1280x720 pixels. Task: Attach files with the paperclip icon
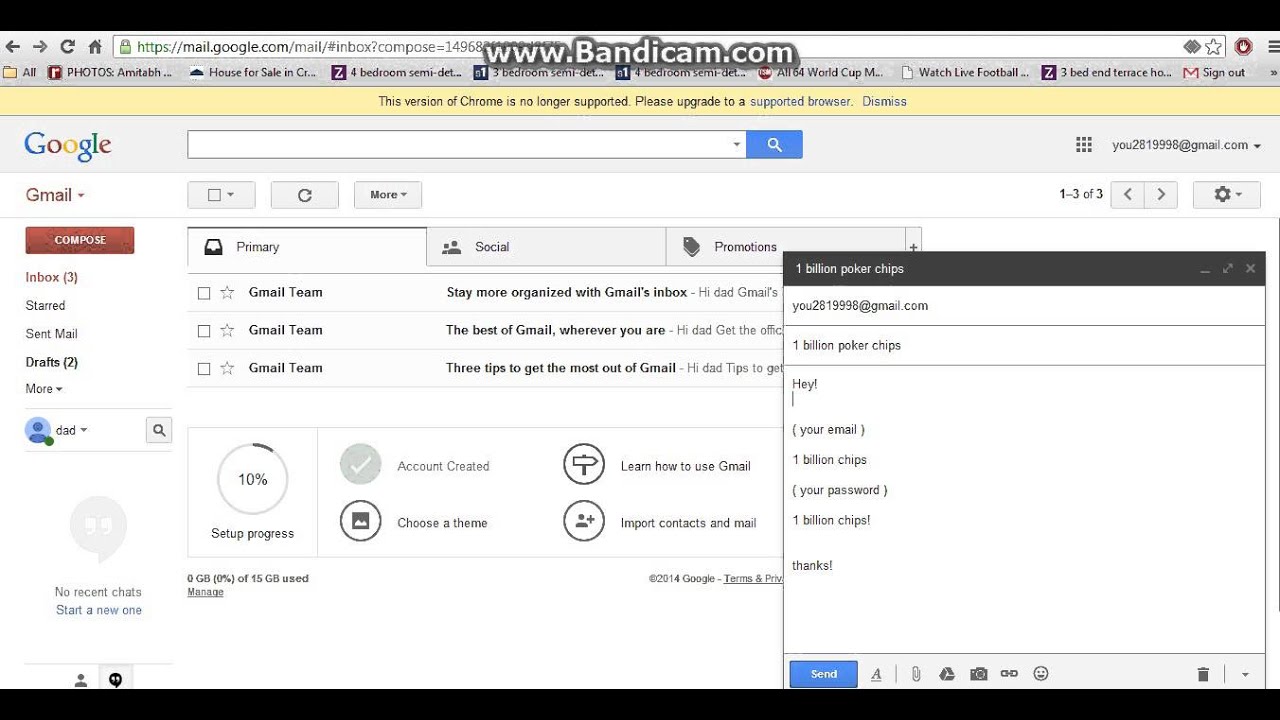coord(915,674)
